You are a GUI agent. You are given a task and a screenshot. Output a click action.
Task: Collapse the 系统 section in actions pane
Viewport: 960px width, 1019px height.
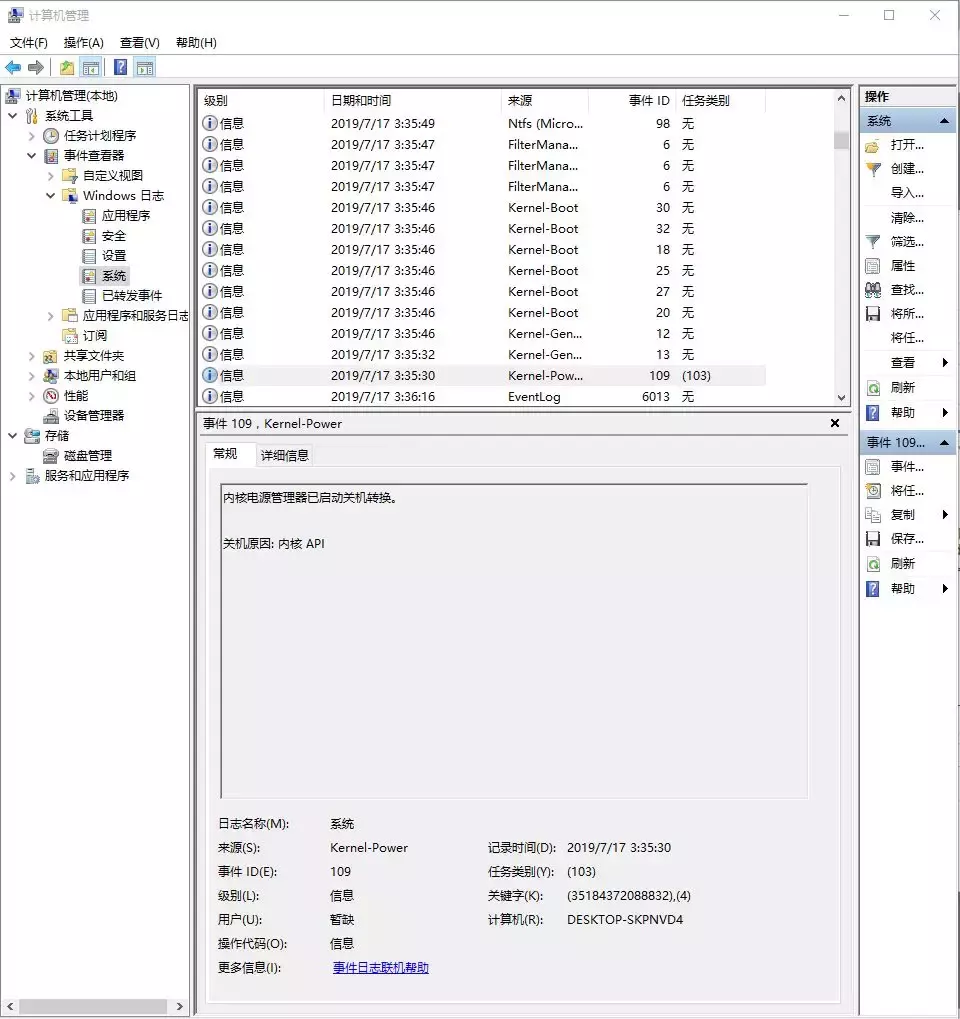point(943,121)
